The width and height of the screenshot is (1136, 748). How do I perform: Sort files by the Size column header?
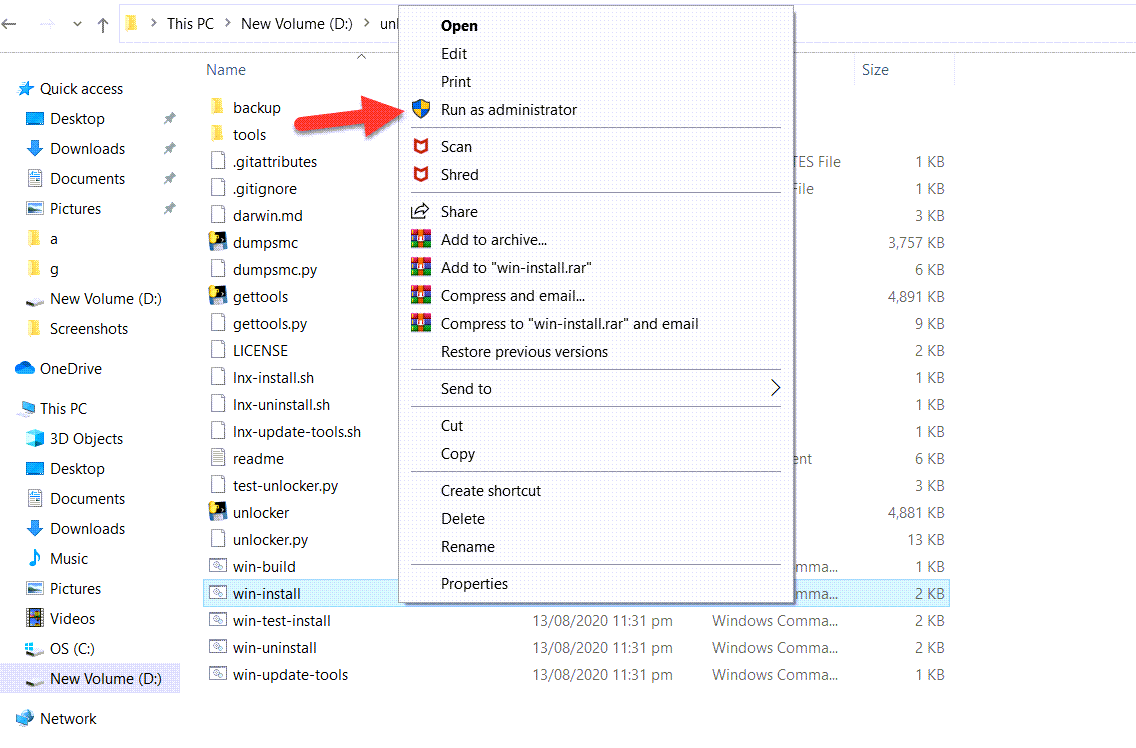tap(875, 70)
